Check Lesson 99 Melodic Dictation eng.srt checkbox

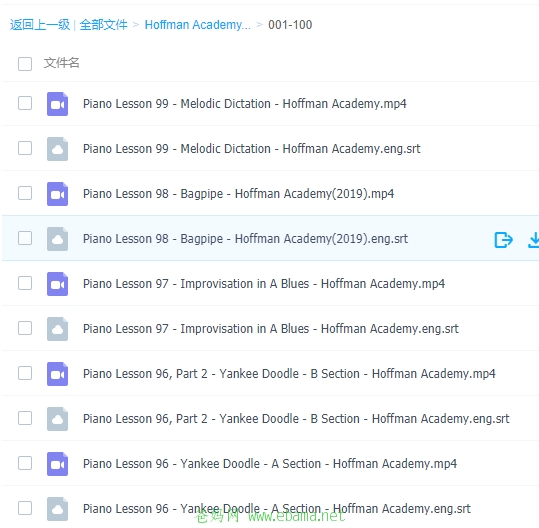(x=25, y=148)
